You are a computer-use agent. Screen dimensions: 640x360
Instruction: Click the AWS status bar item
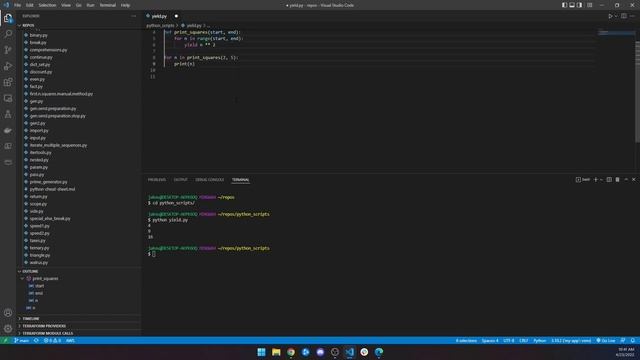(x=70, y=340)
